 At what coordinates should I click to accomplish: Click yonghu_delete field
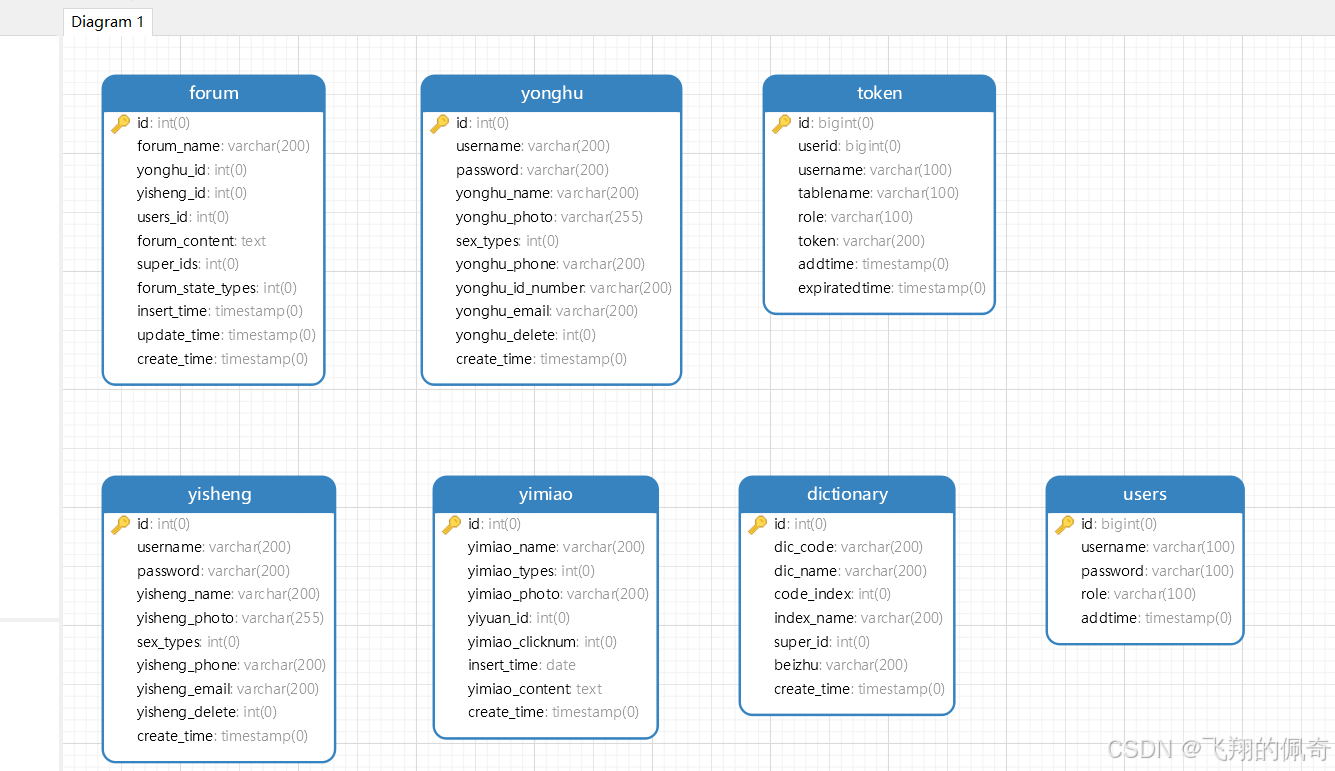[526, 335]
